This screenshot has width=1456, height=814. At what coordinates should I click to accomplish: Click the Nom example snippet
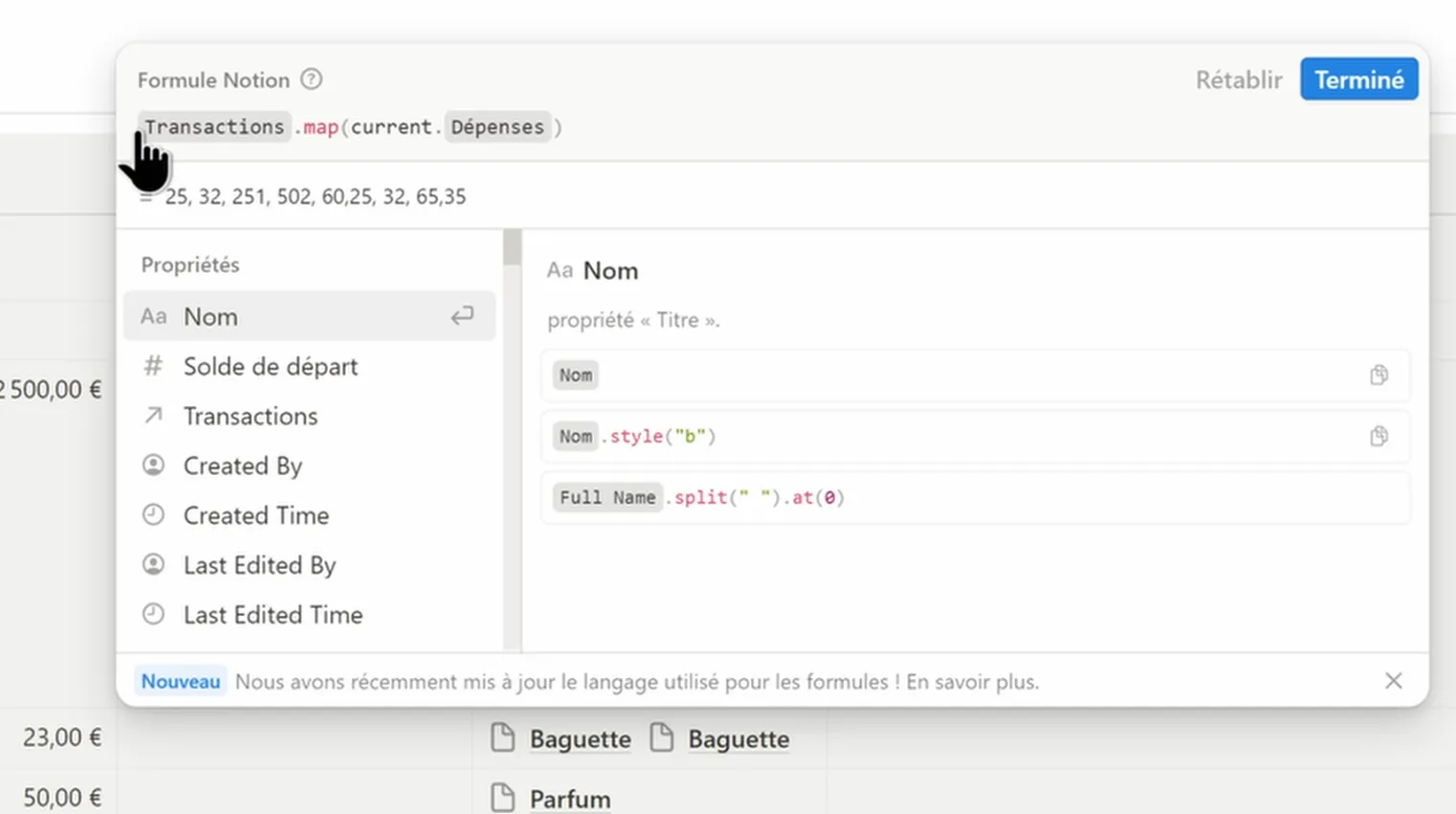[975, 375]
